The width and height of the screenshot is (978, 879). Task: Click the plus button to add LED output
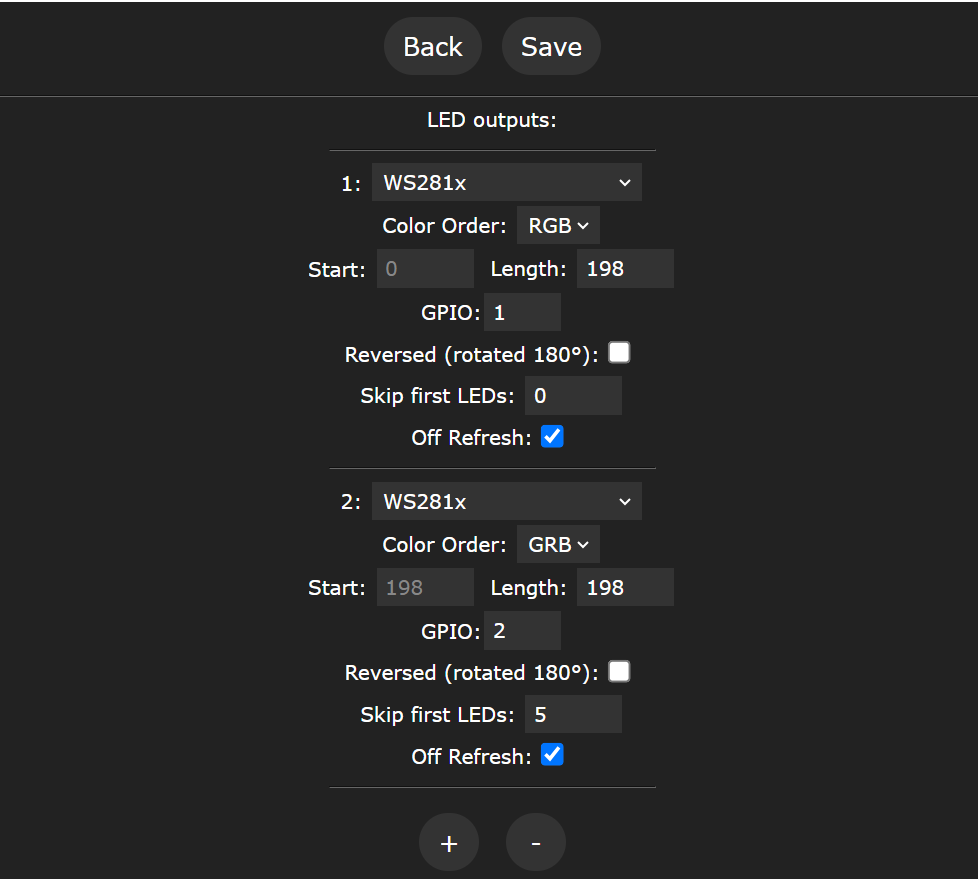(x=449, y=843)
